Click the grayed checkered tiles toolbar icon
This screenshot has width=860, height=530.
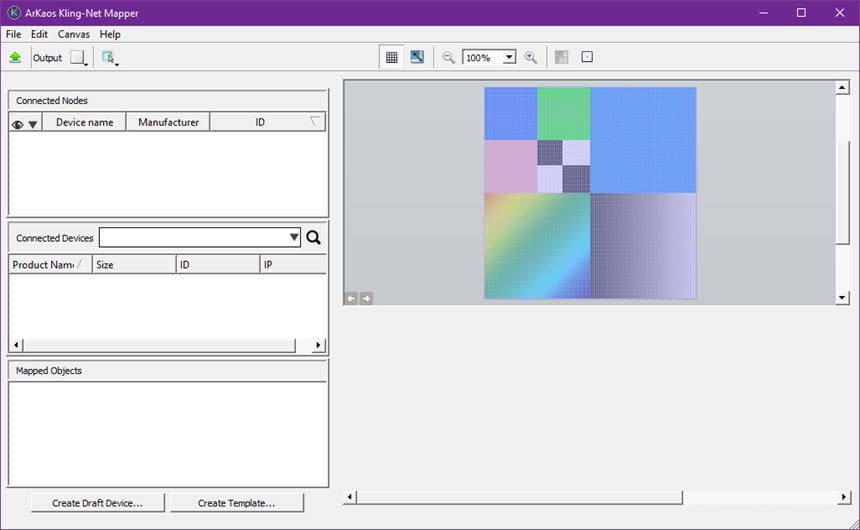[x=561, y=57]
